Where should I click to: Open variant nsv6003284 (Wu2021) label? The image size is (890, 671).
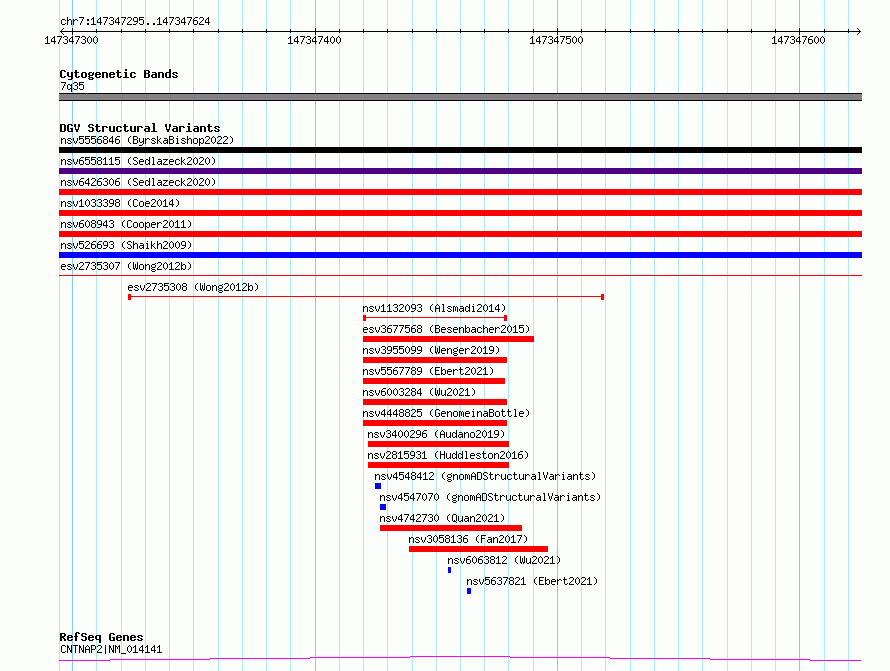(419, 392)
